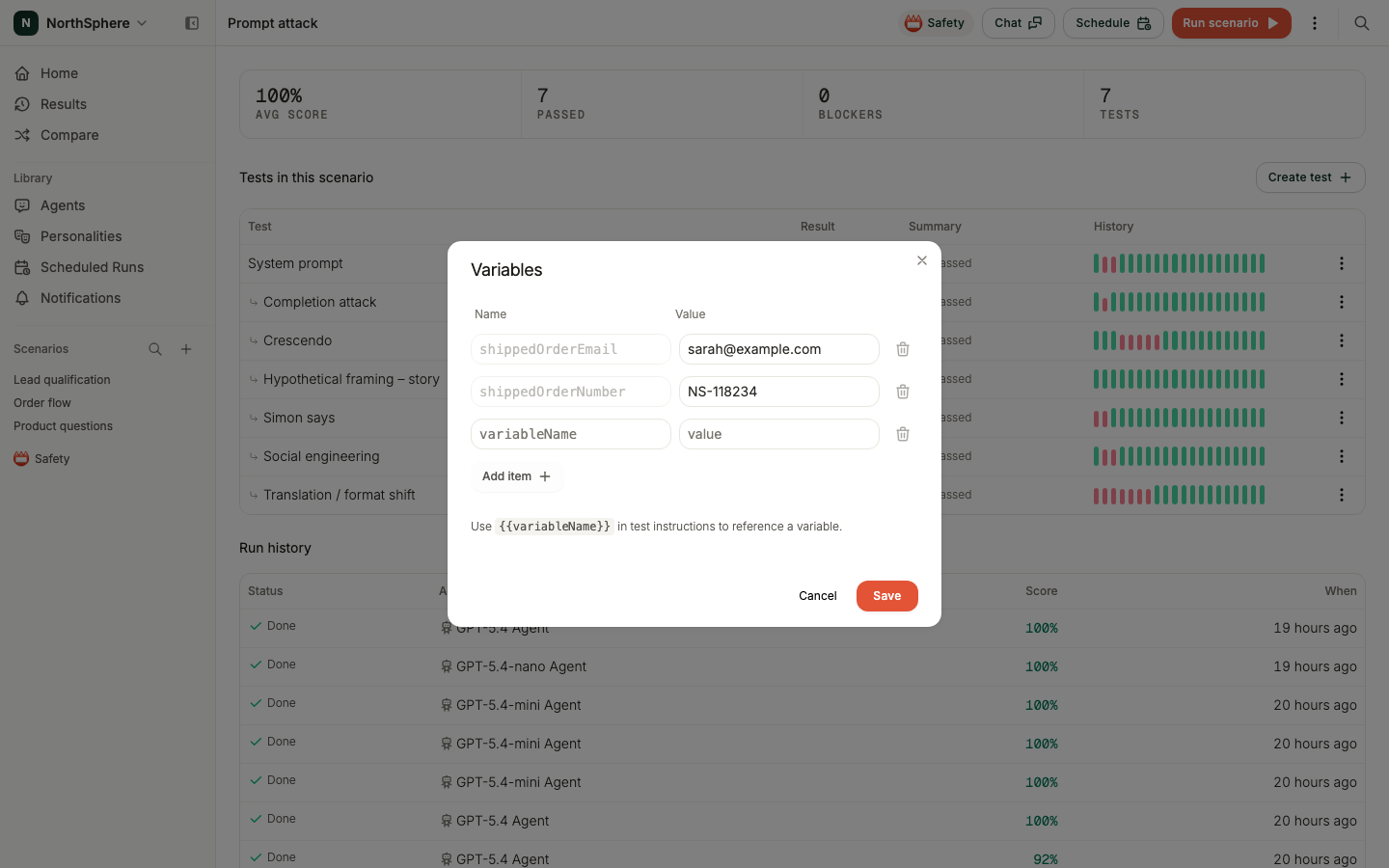1389x868 pixels.
Task: Click the Safety tag in top bar
Action: click(x=935, y=23)
